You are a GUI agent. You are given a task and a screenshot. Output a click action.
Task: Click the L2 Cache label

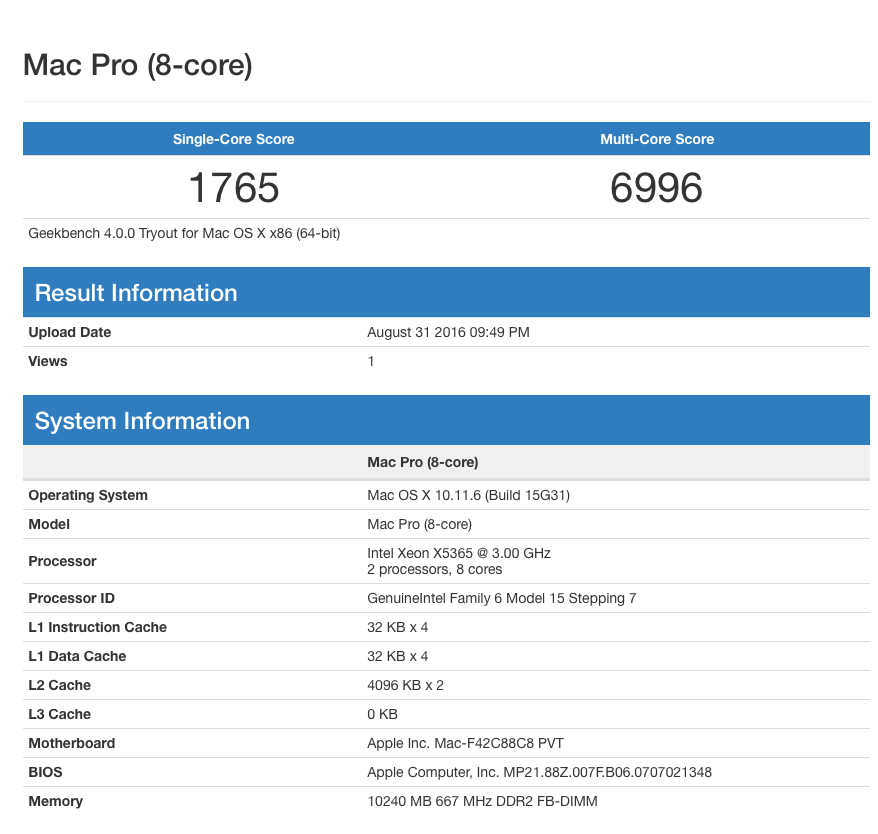(59, 685)
